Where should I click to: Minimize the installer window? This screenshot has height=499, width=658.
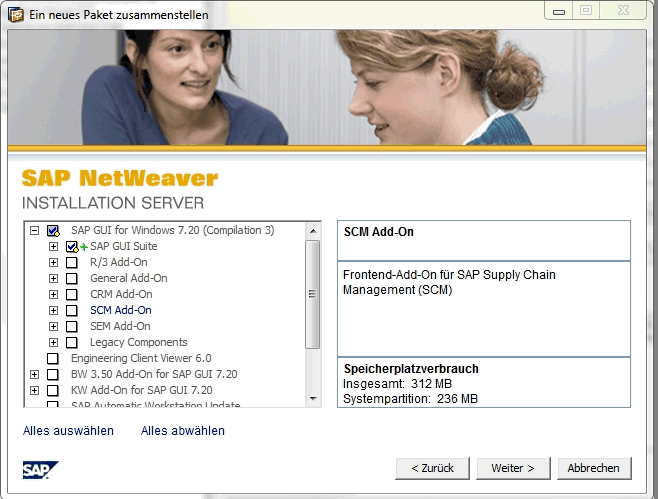click(559, 11)
